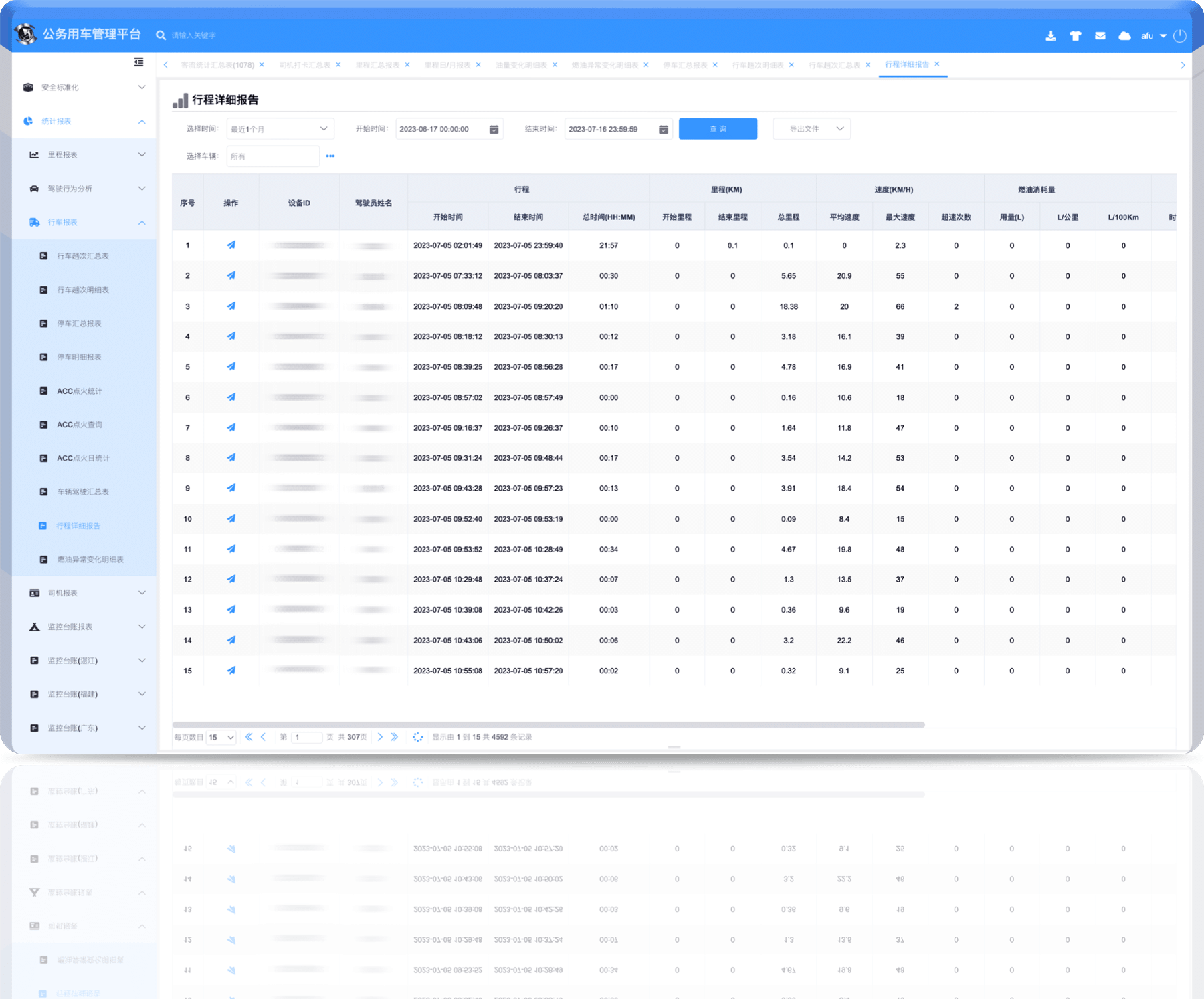Click the refresh spinner icon in pager
The height and width of the screenshot is (999, 1204).
(x=418, y=737)
